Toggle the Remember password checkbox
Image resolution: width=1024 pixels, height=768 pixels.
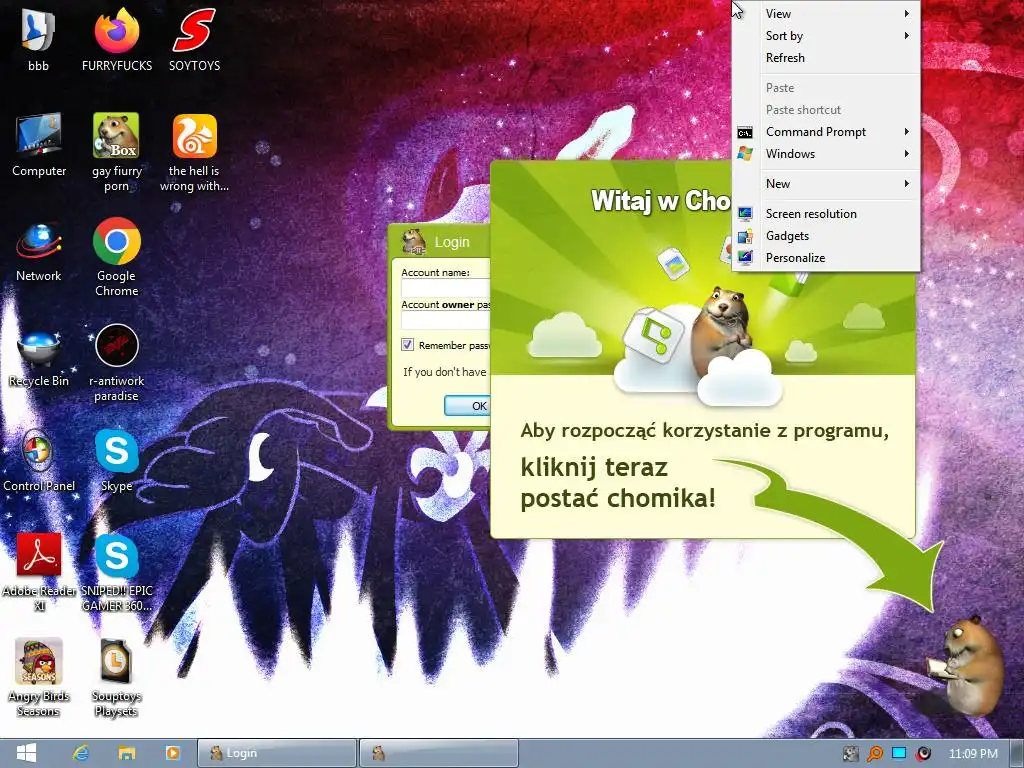tap(408, 345)
